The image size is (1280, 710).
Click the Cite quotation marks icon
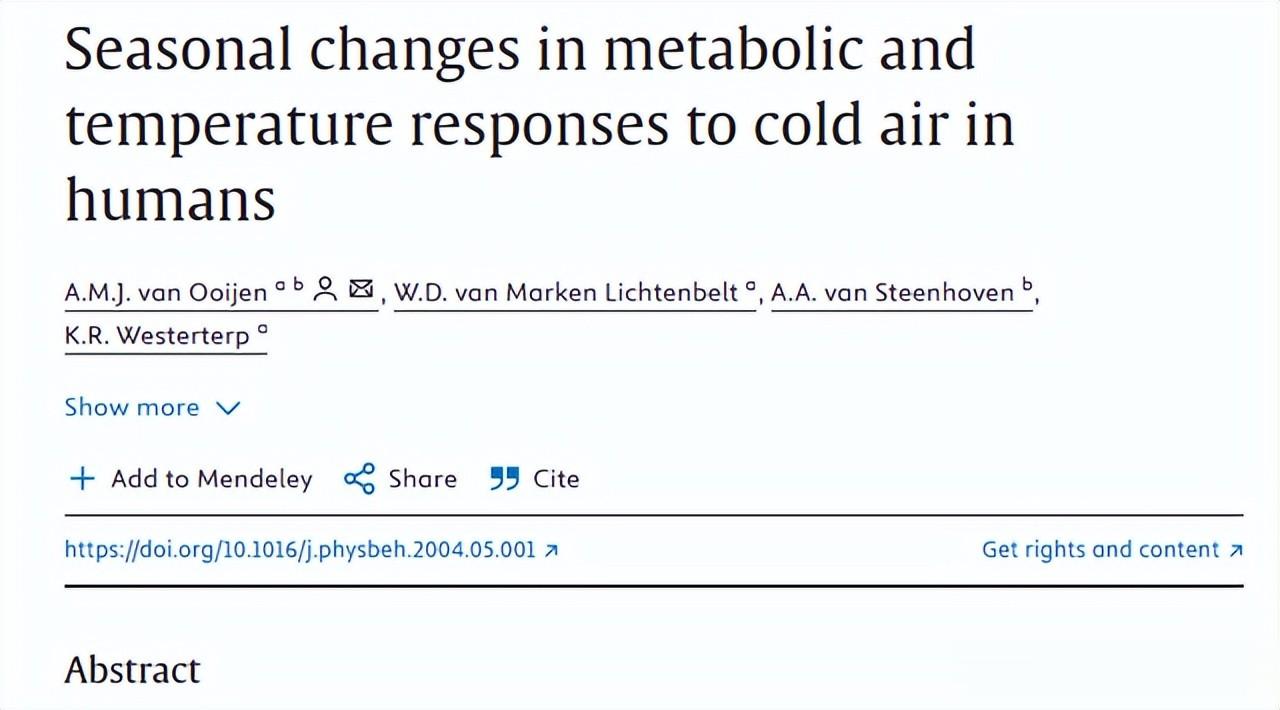tap(505, 479)
